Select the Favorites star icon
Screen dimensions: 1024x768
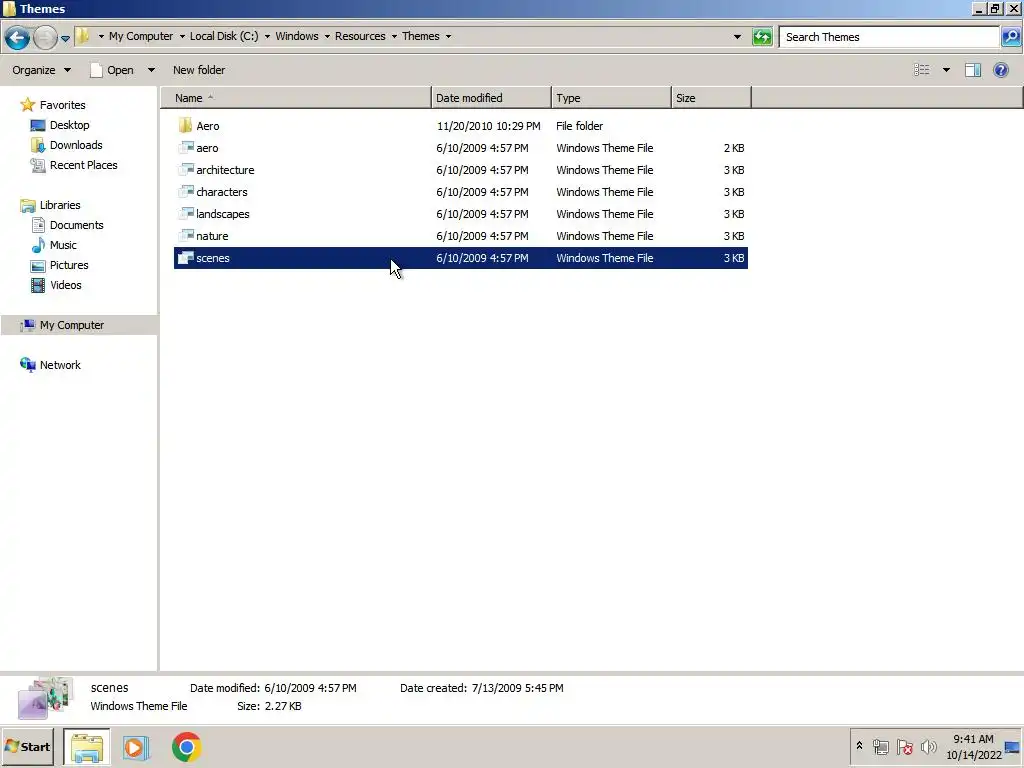[x=27, y=104]
